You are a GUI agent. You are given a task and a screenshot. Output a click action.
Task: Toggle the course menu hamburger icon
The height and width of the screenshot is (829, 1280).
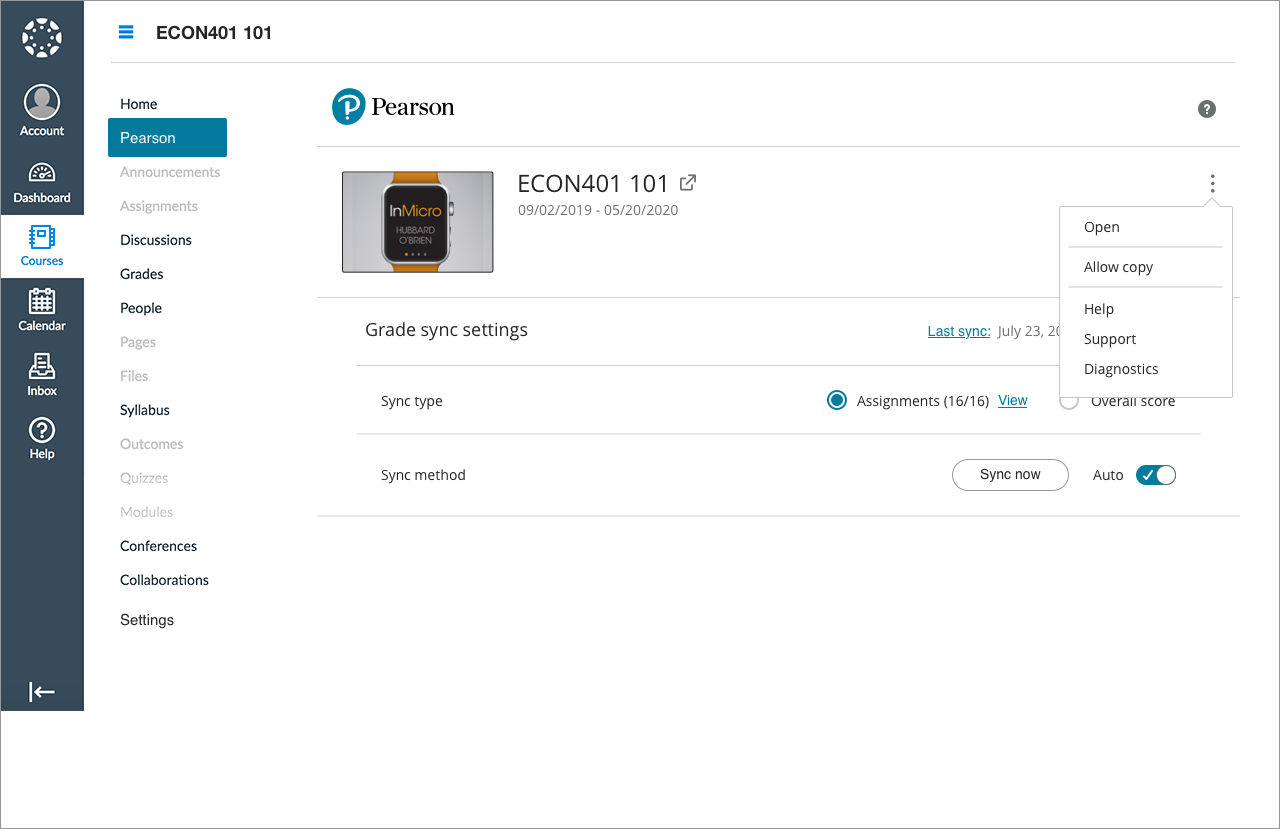(126, 32)
